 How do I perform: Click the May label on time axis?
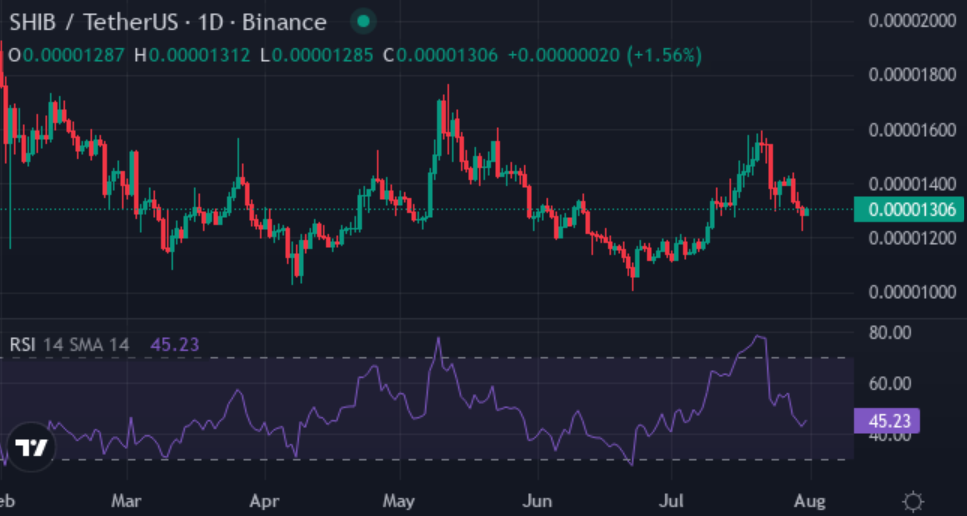coord(398,501)
